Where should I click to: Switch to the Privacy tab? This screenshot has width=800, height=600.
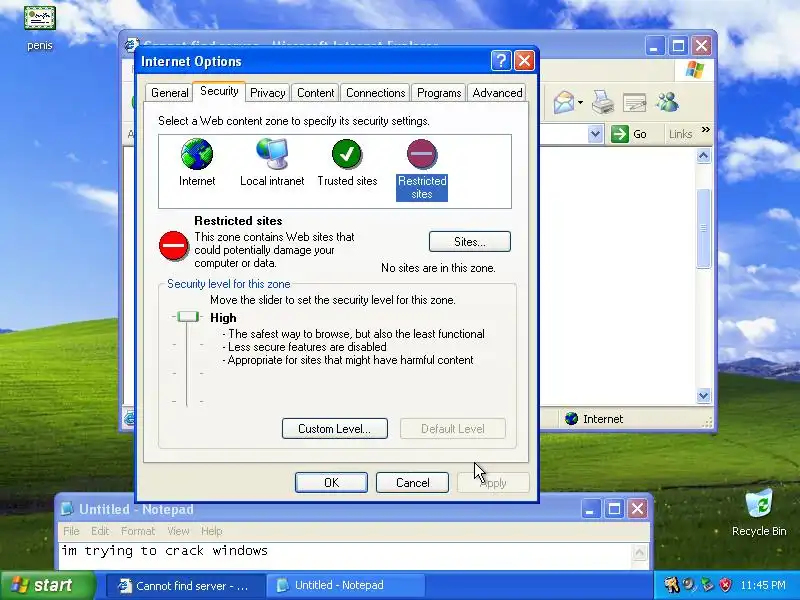click(x=267, y=93)
